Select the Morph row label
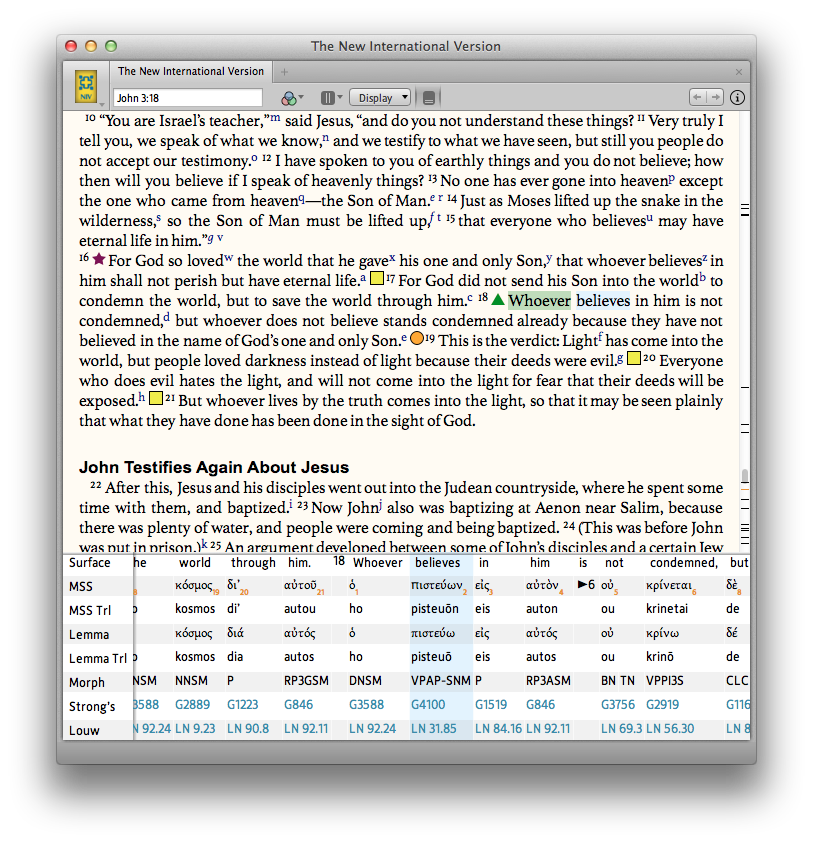 87,683
